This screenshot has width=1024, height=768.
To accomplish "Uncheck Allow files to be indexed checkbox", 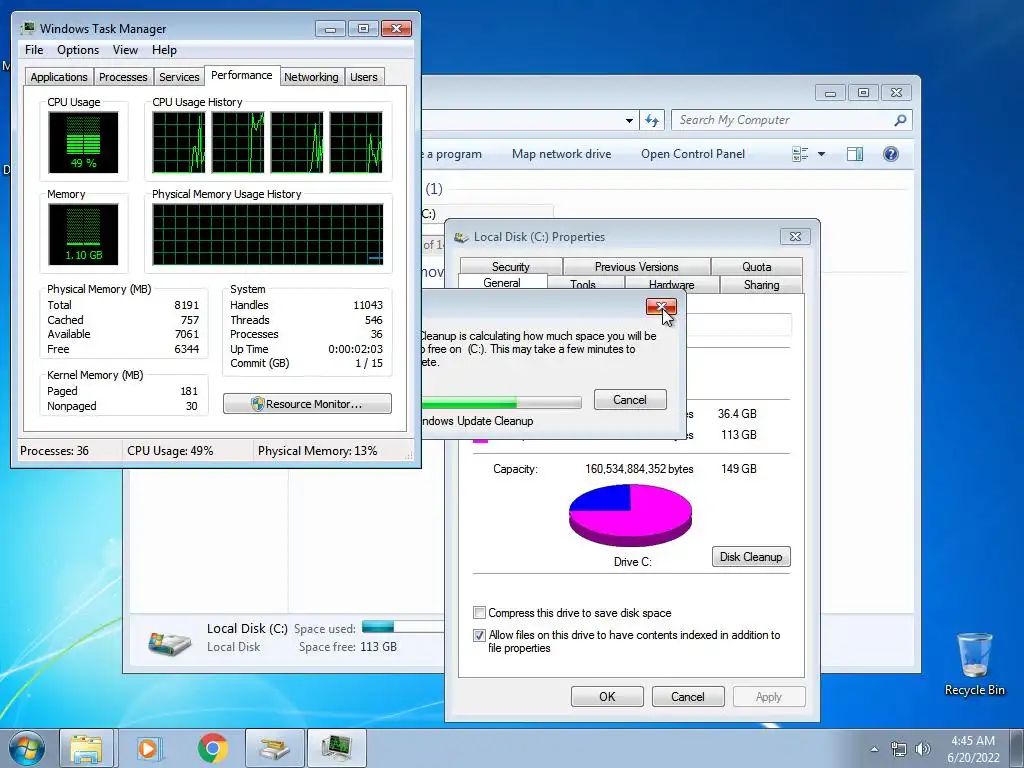I will tap(479, 635).
